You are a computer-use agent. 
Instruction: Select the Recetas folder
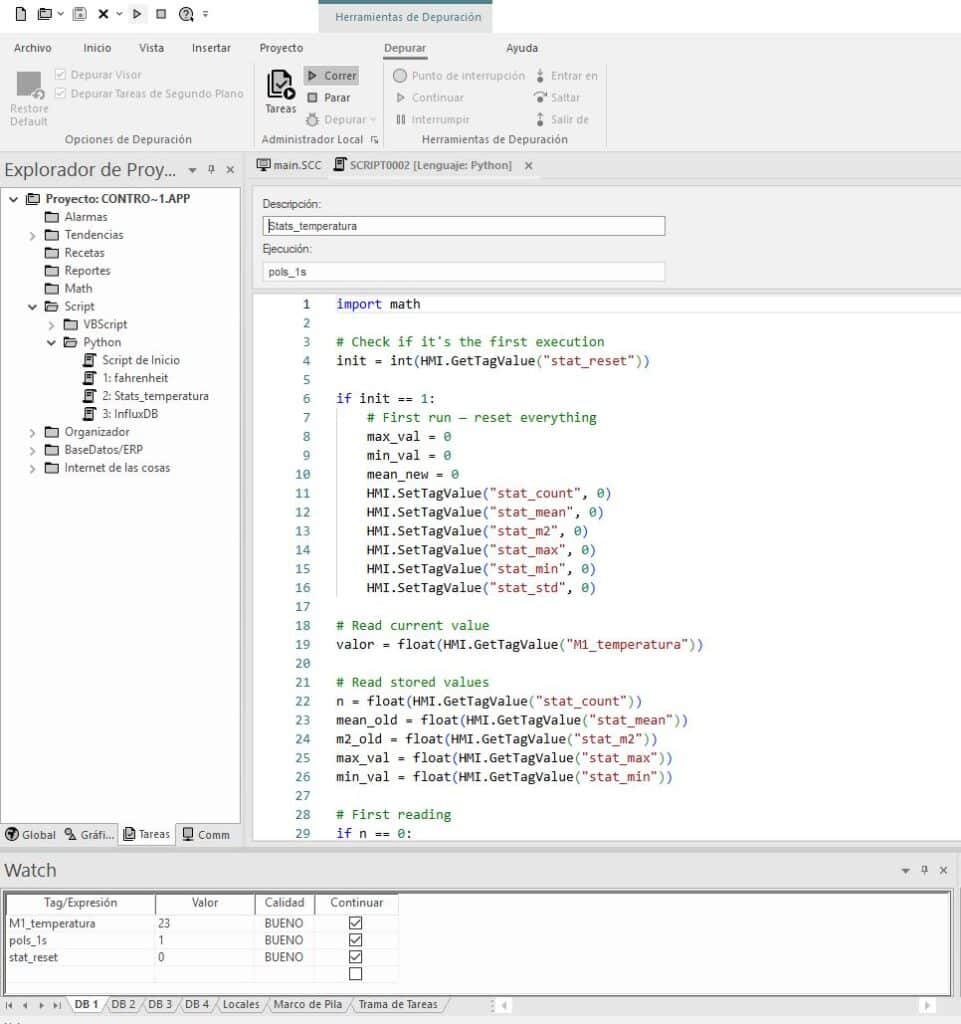tap(74, 253)
